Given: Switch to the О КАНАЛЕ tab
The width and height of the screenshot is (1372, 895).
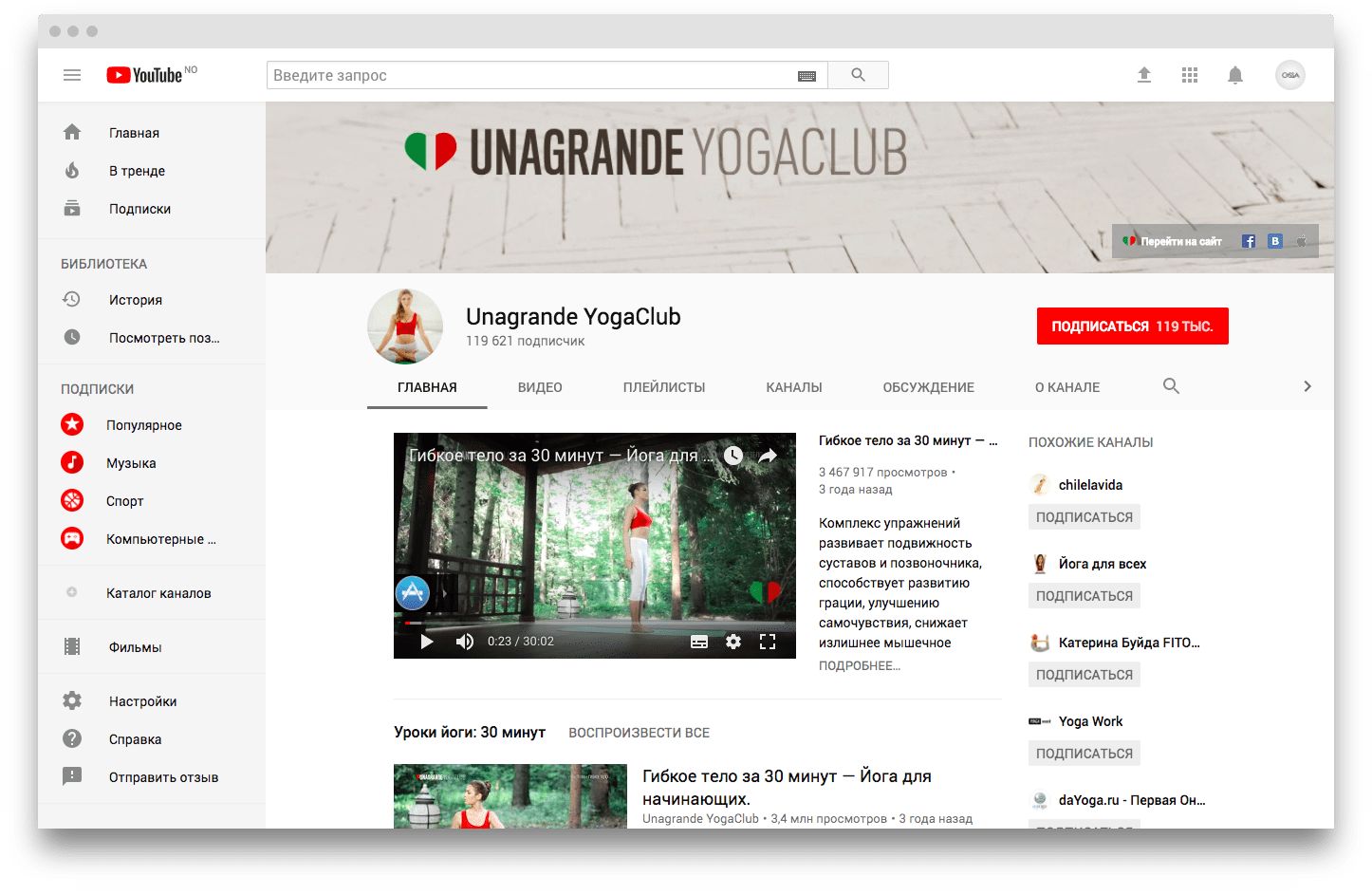Looking at the screenshot, I should coord(1067,387).
